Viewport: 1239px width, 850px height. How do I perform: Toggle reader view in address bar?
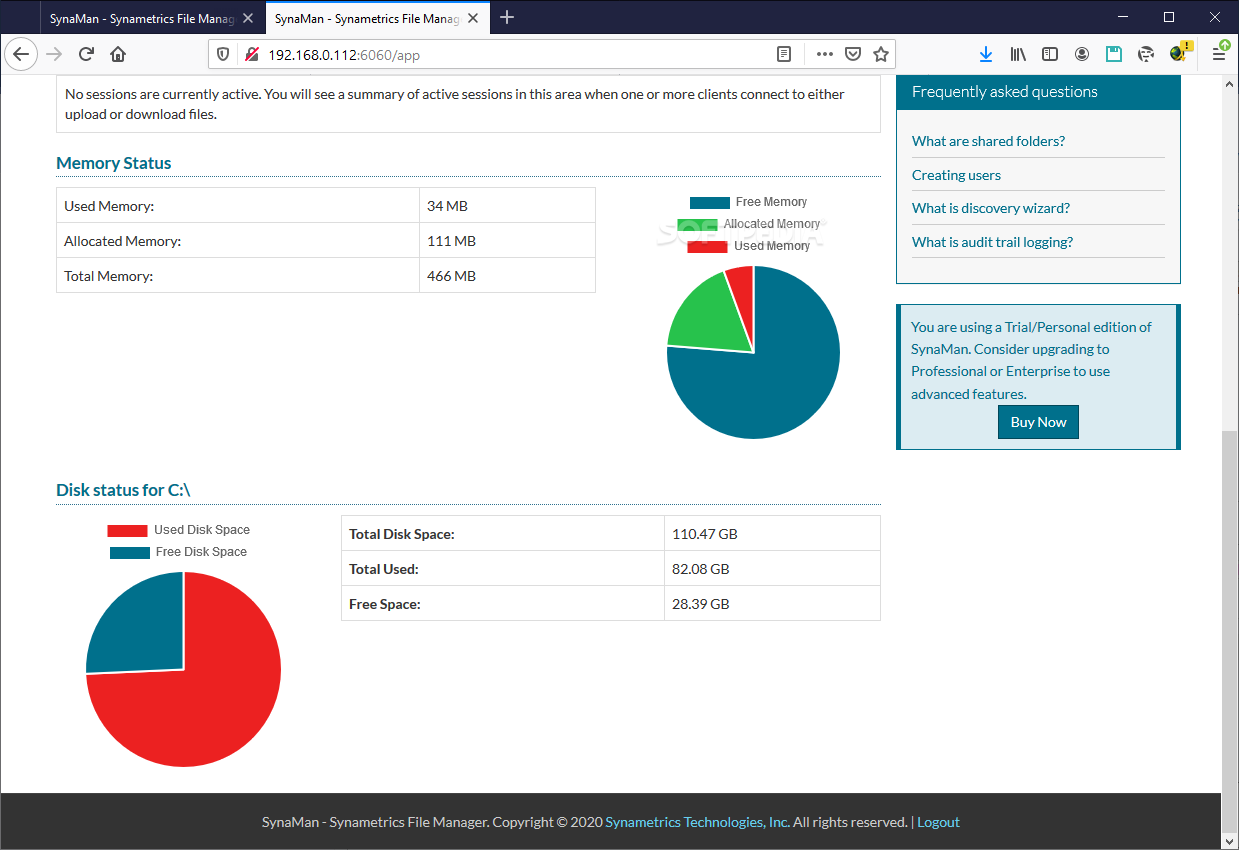click(784, 54)
